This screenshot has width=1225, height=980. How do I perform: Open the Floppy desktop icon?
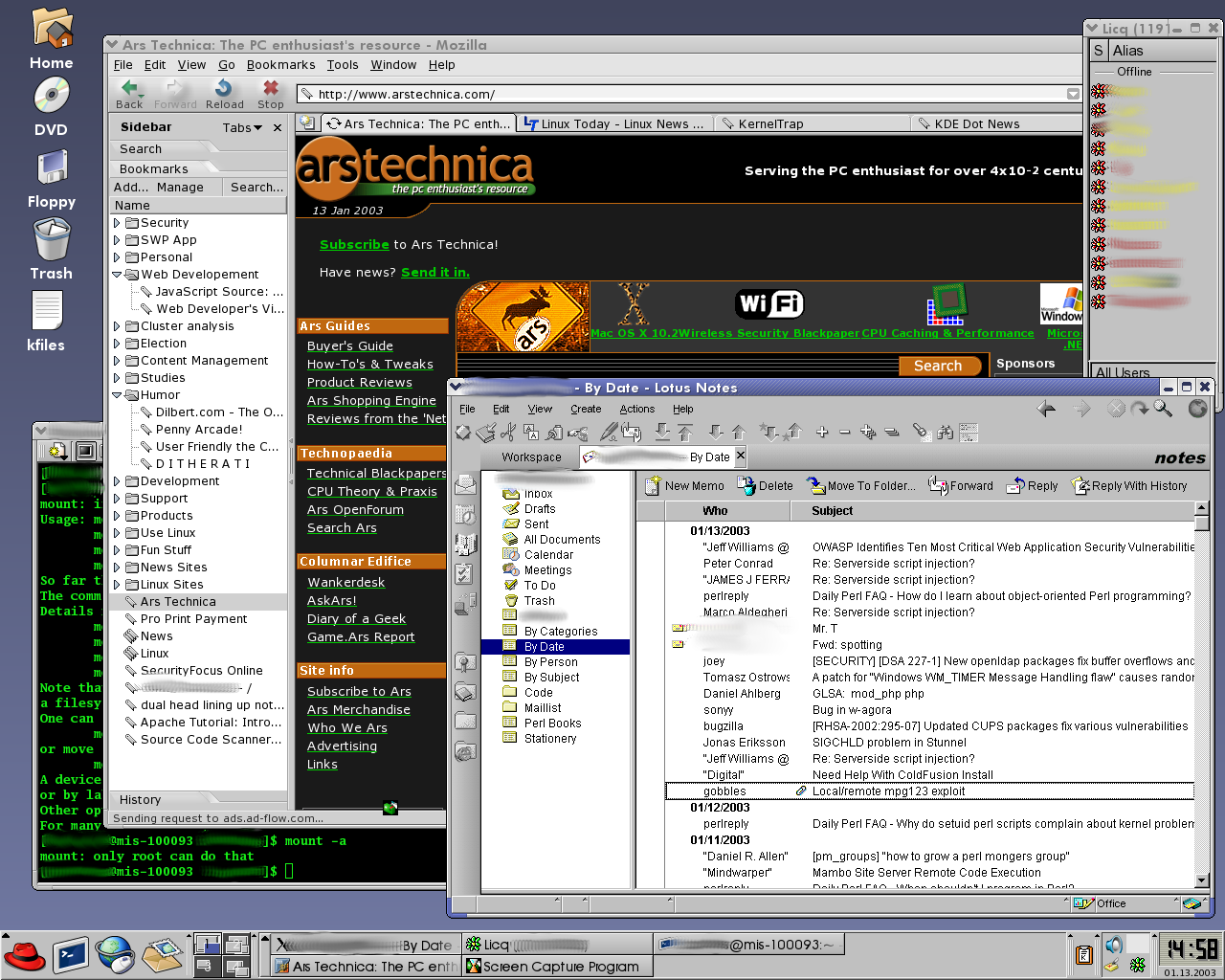[52, 167]
